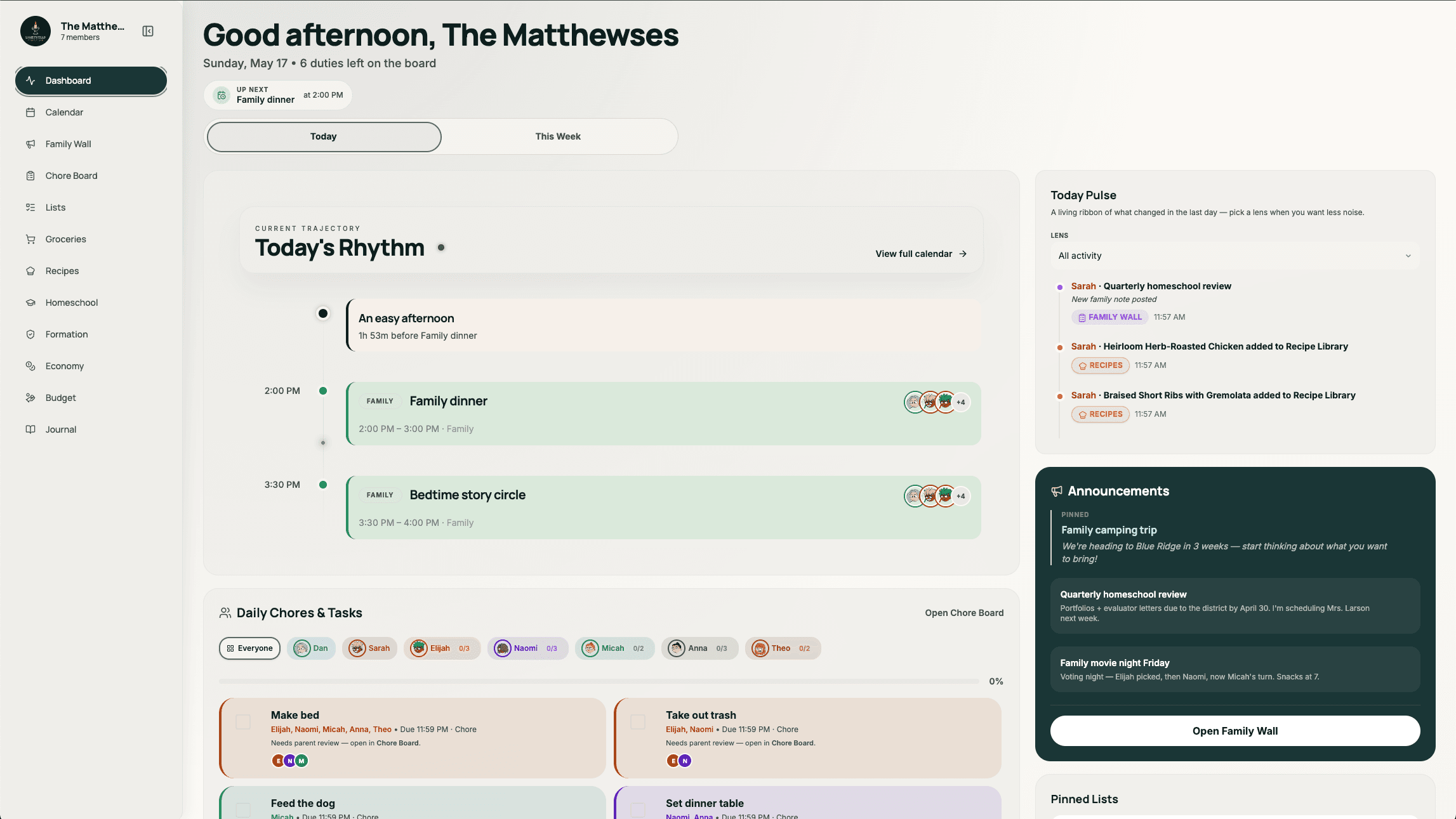This screenshot has width=1456, height=819.
Task: Click the Economy coins icon
Action: click(30, 366)
